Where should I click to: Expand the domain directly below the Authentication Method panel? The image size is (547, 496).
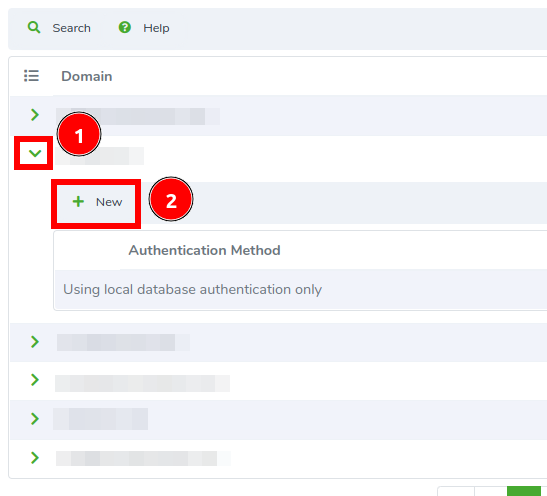pyautogui.click(x=35, y=342)
